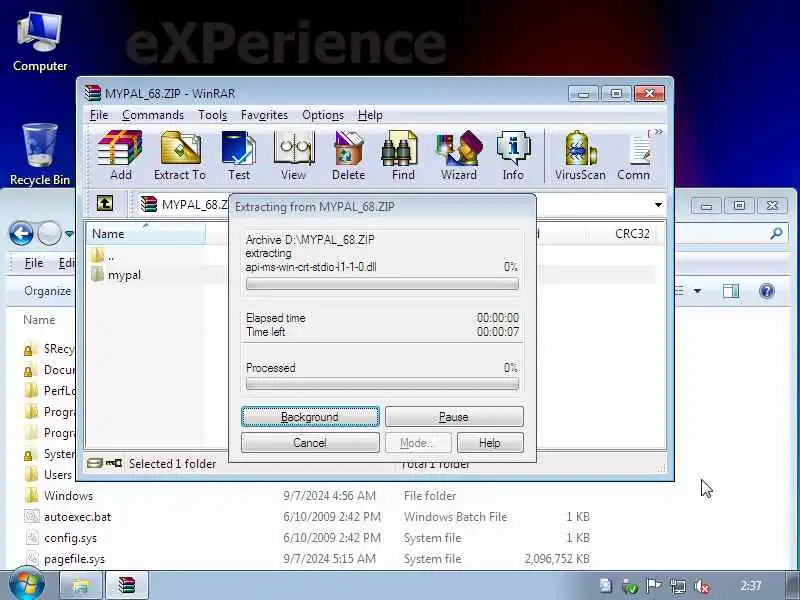Screen dimensions: 800x600
Task: Toggle the preview pane in Explorer
Action: 731,291
